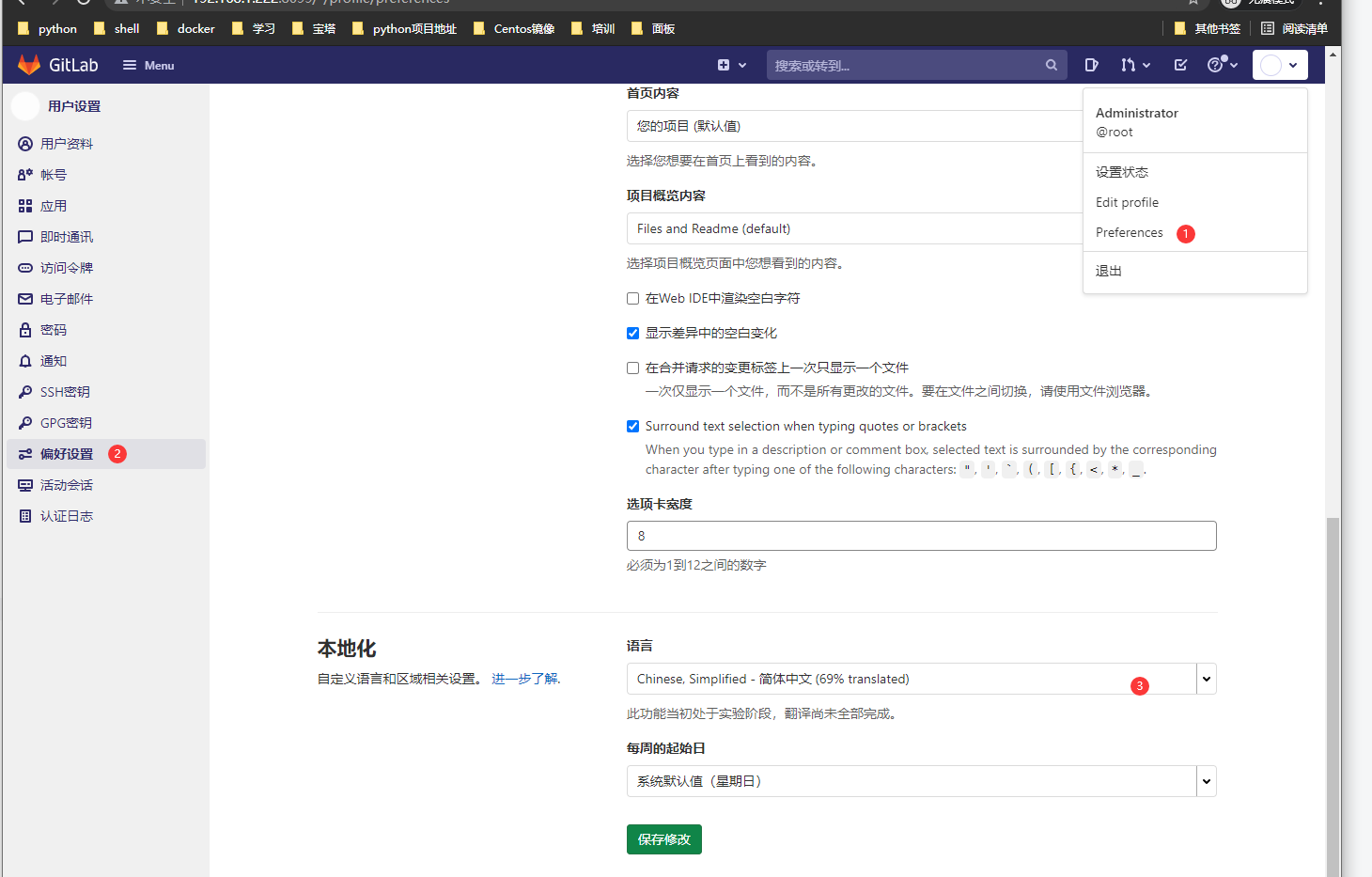Open the 每周的起始日 dropdown
The image size is (1372, 877).
pyautogui.click(x=920, y=780)
